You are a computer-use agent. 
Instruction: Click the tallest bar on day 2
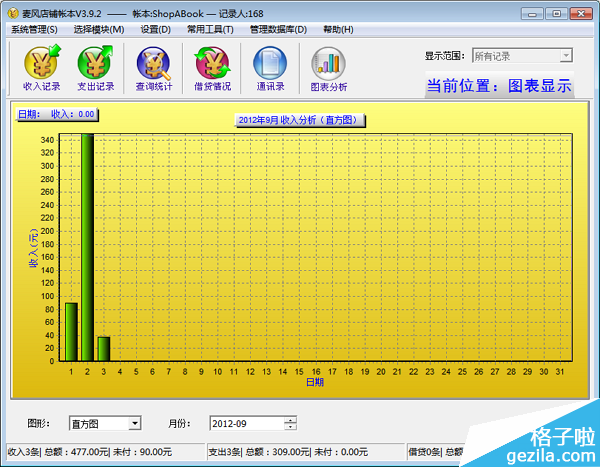87,246
